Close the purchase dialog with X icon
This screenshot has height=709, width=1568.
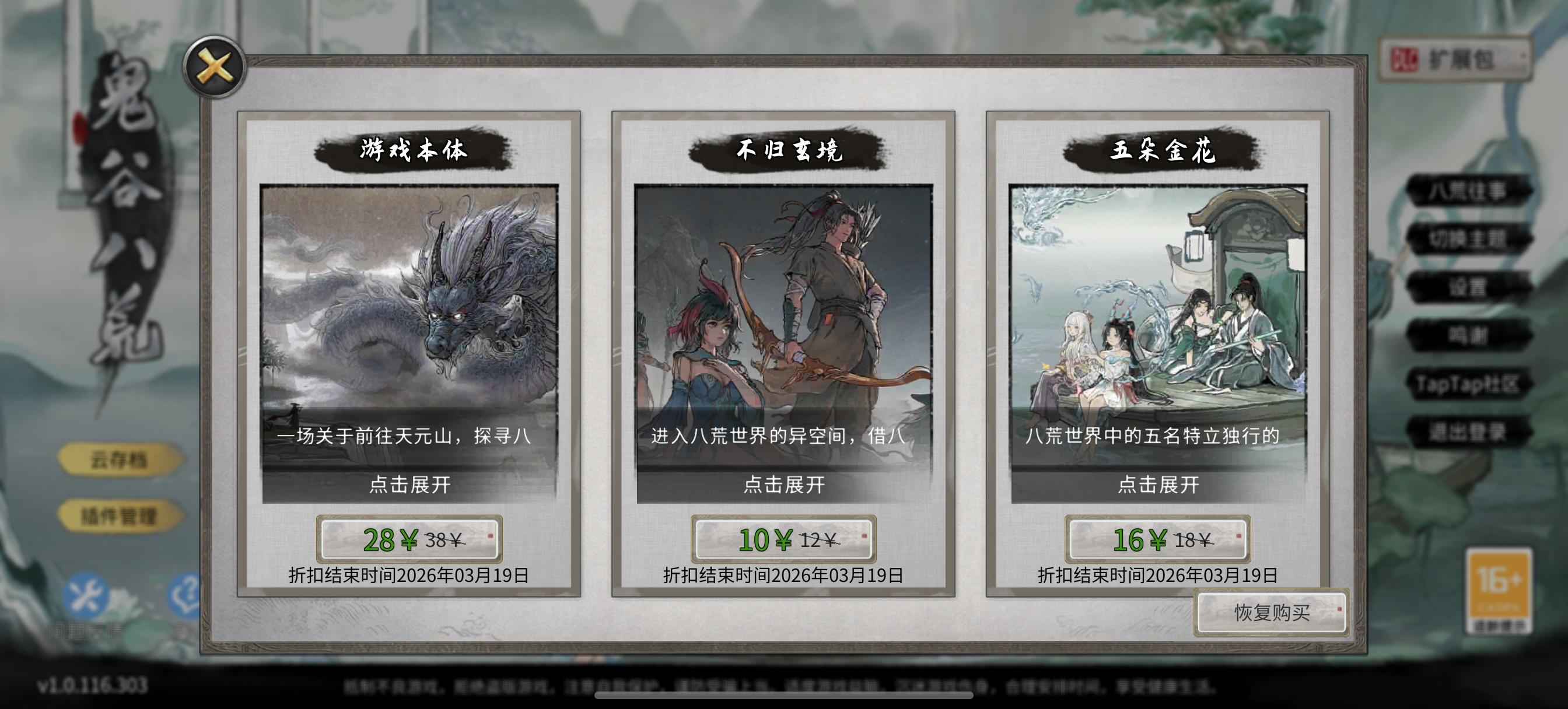tap(215, 67)
